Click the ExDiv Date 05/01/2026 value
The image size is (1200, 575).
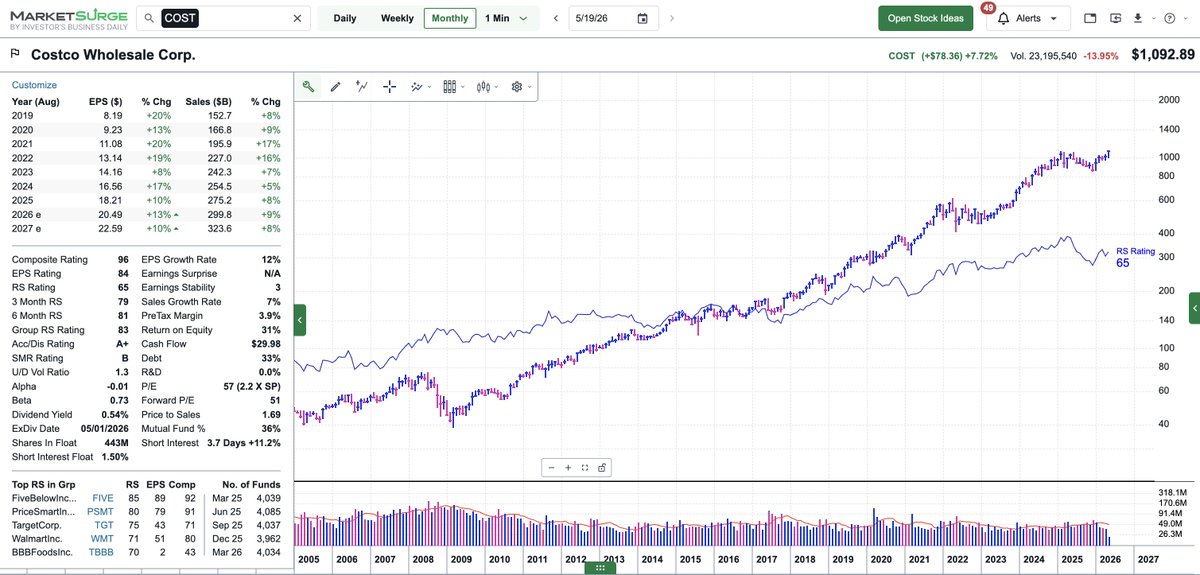click(x=106, y=428)
